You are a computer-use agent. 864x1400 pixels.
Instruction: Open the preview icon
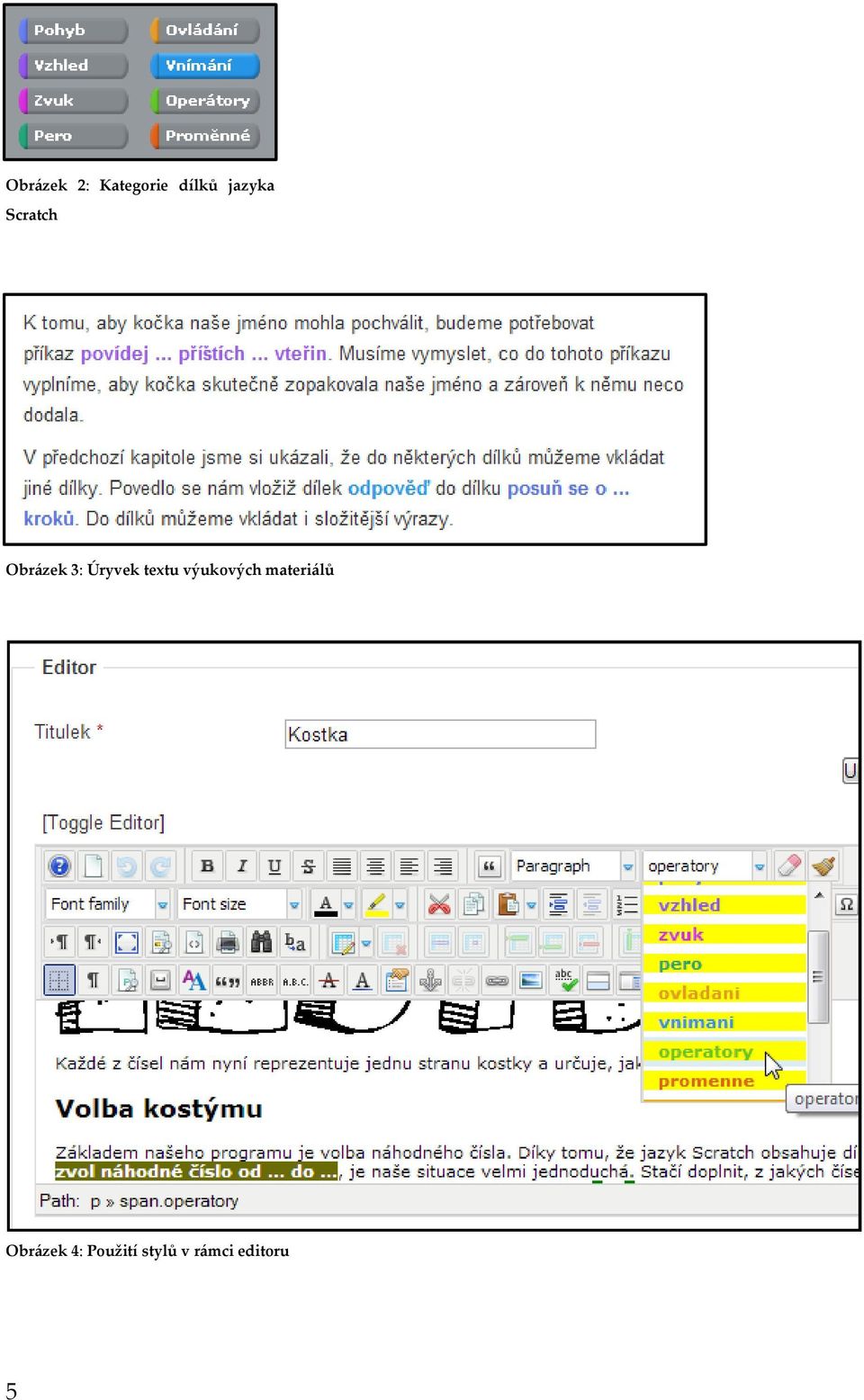coord(160,942)
